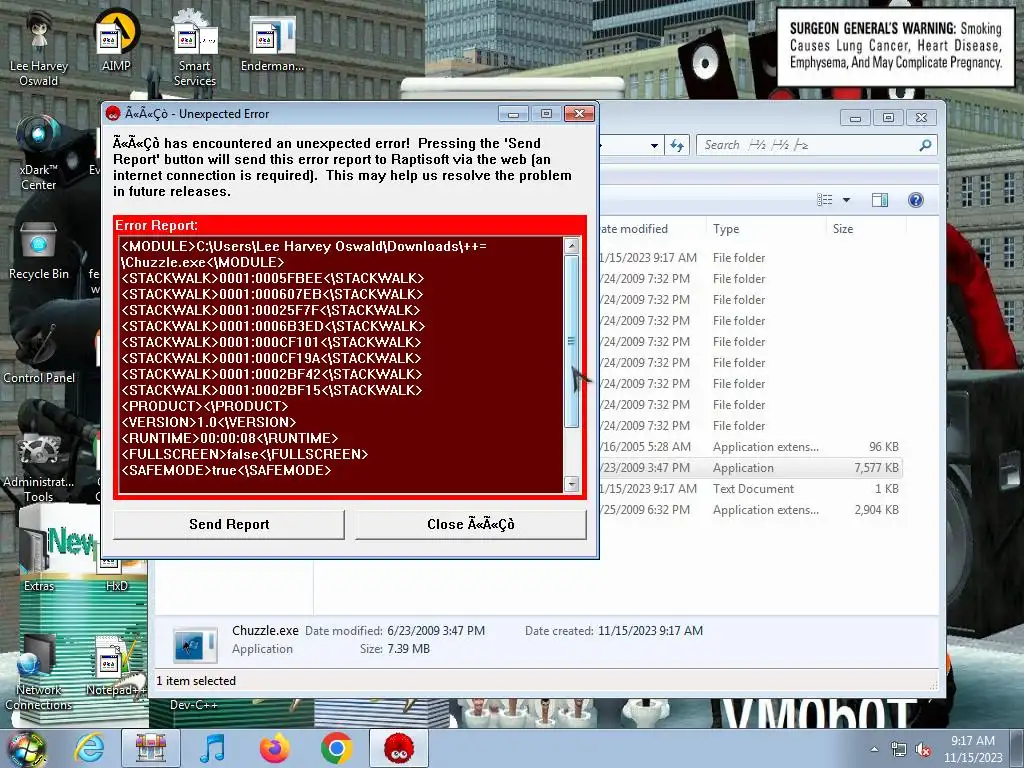The height and width of the screenshot is (768, 1024).
Task: Click the network status tray icon
Action: [x=899, y=750]
